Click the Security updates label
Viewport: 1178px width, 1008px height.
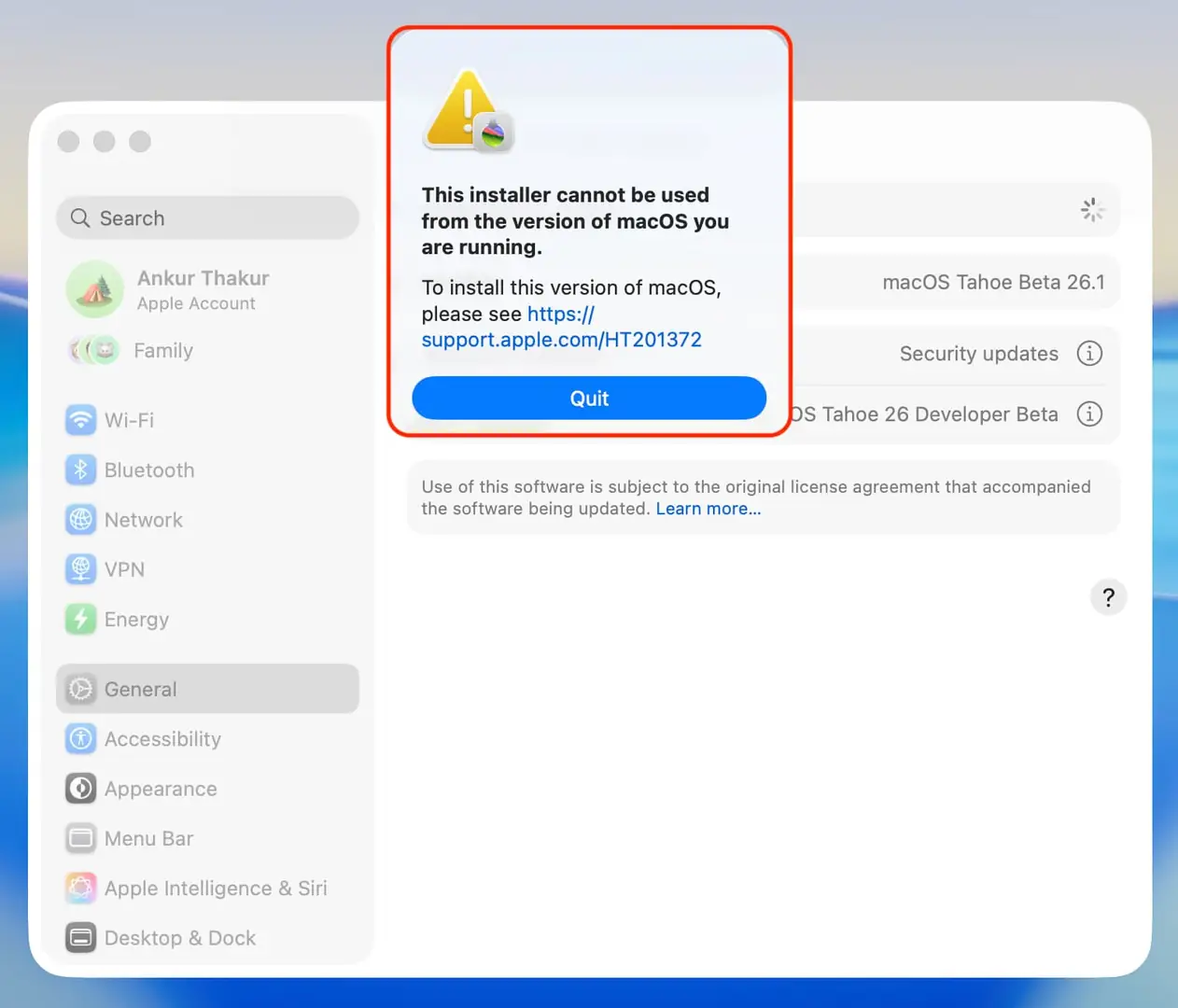coord(979,354)
